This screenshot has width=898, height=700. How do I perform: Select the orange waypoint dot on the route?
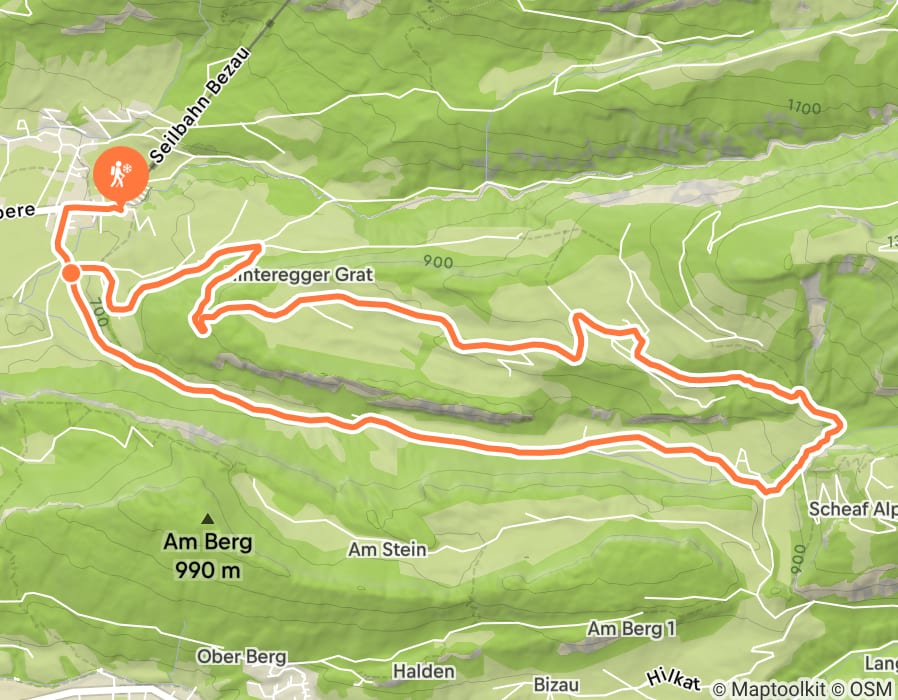(71, 273)
